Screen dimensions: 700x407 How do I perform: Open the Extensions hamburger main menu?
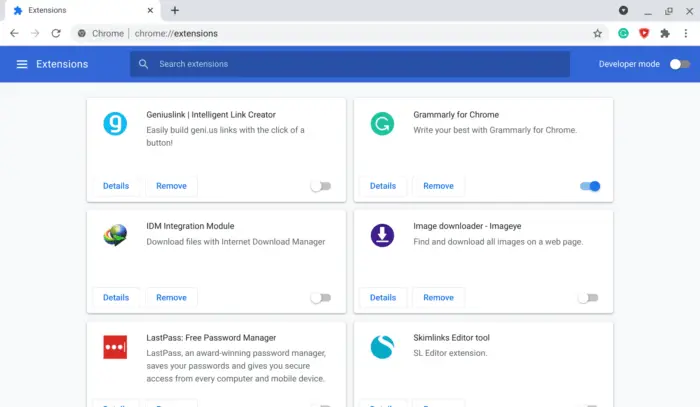pyautogui.click(x=22, y=64)
